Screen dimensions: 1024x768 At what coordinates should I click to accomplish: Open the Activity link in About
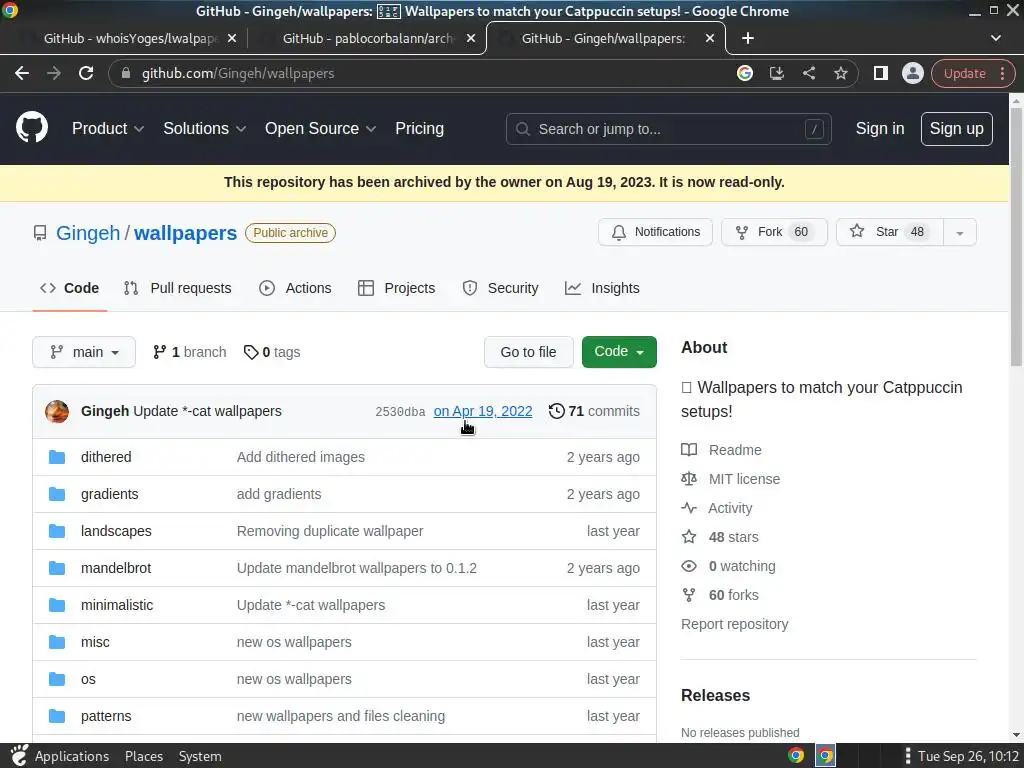tap(717, 508)
